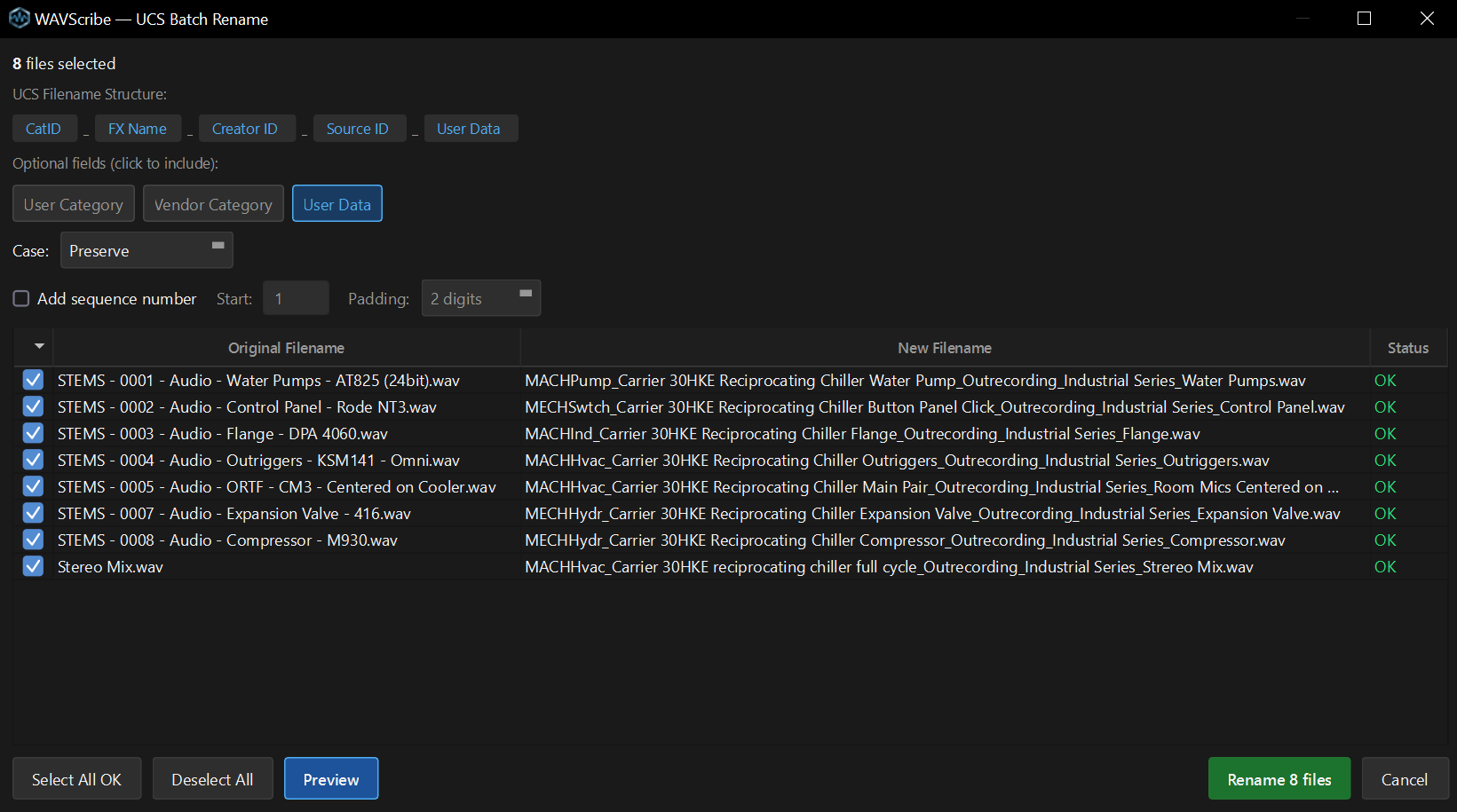
Task: Enable Add sequence number checkbox
Action: coord(21,299)
